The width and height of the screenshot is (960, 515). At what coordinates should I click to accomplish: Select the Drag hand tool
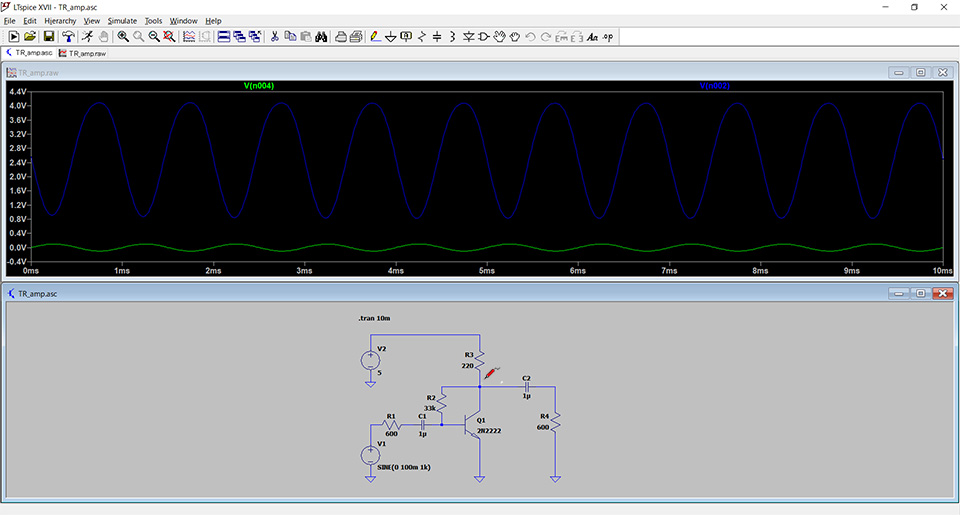point(515,37)
